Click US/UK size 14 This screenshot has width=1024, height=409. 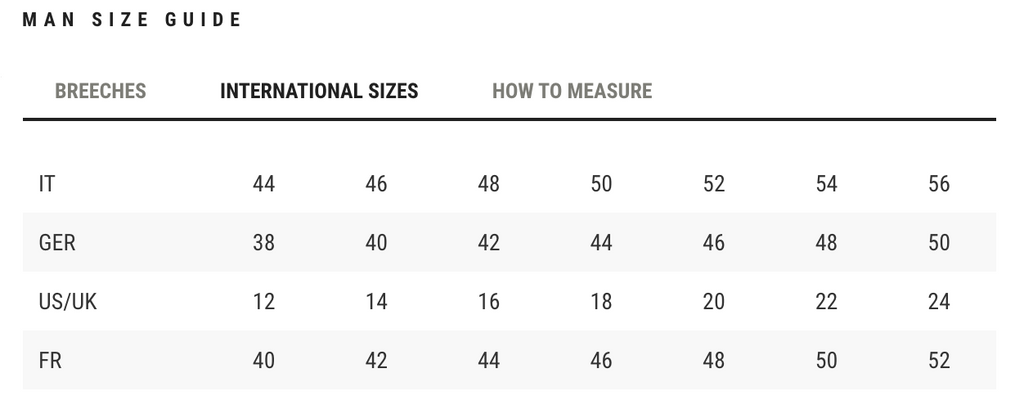376,302
